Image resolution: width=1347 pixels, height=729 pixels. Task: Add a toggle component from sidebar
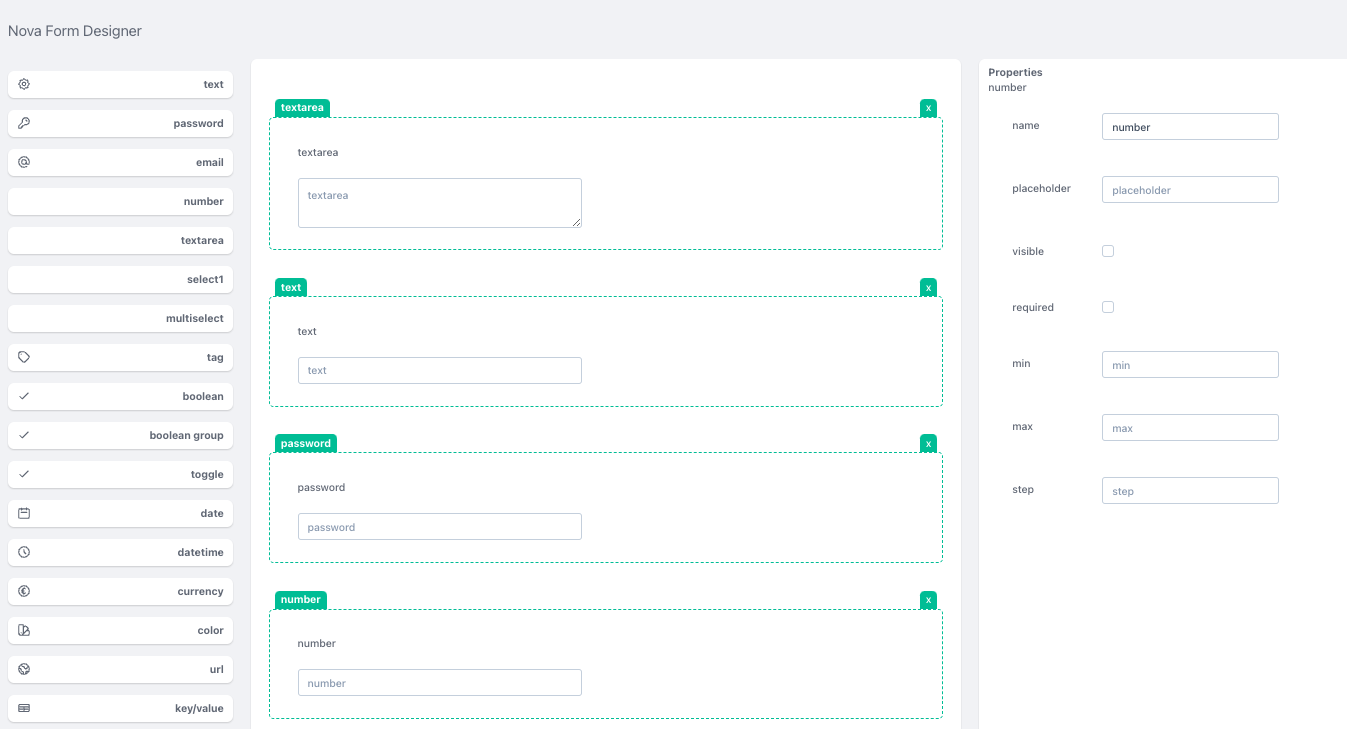point(120,475)
